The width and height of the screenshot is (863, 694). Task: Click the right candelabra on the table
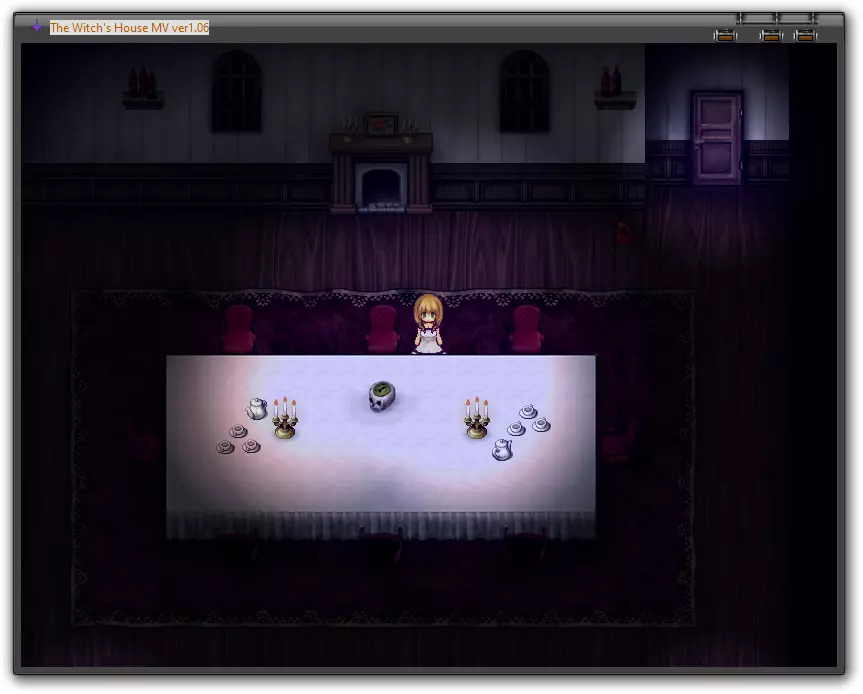tap(477, 418)
